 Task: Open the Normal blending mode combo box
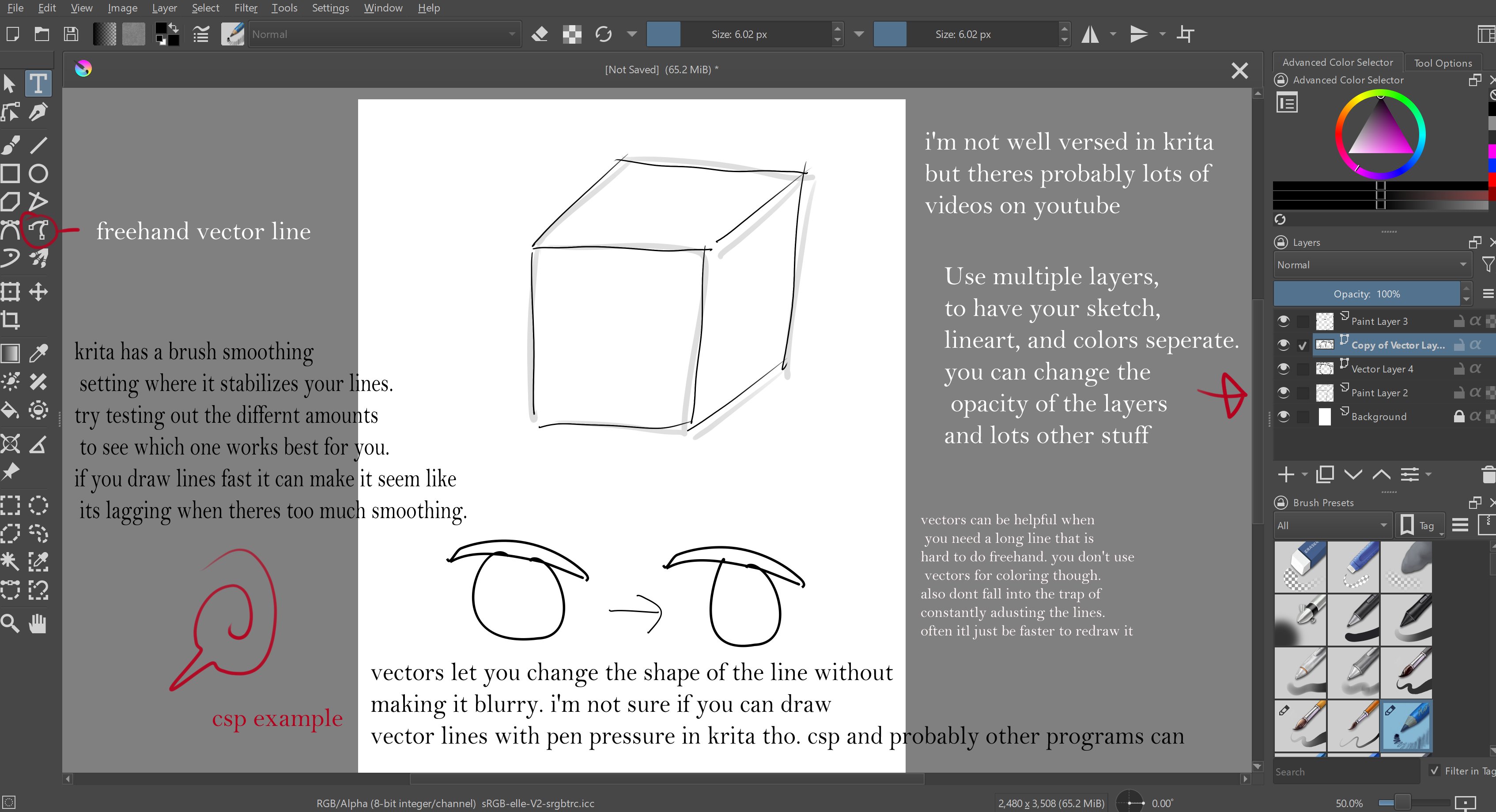pos(384,34)
